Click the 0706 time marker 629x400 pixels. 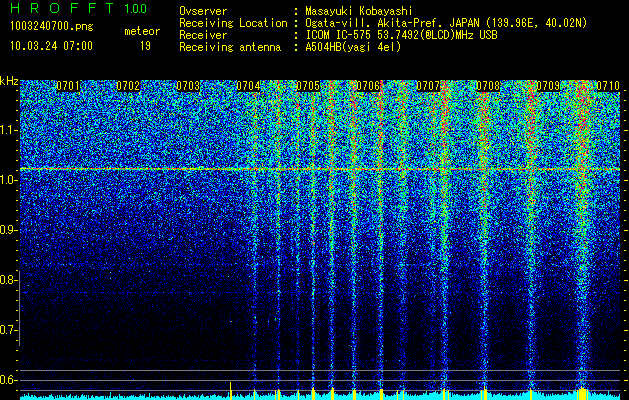click(x=368, y=86)
